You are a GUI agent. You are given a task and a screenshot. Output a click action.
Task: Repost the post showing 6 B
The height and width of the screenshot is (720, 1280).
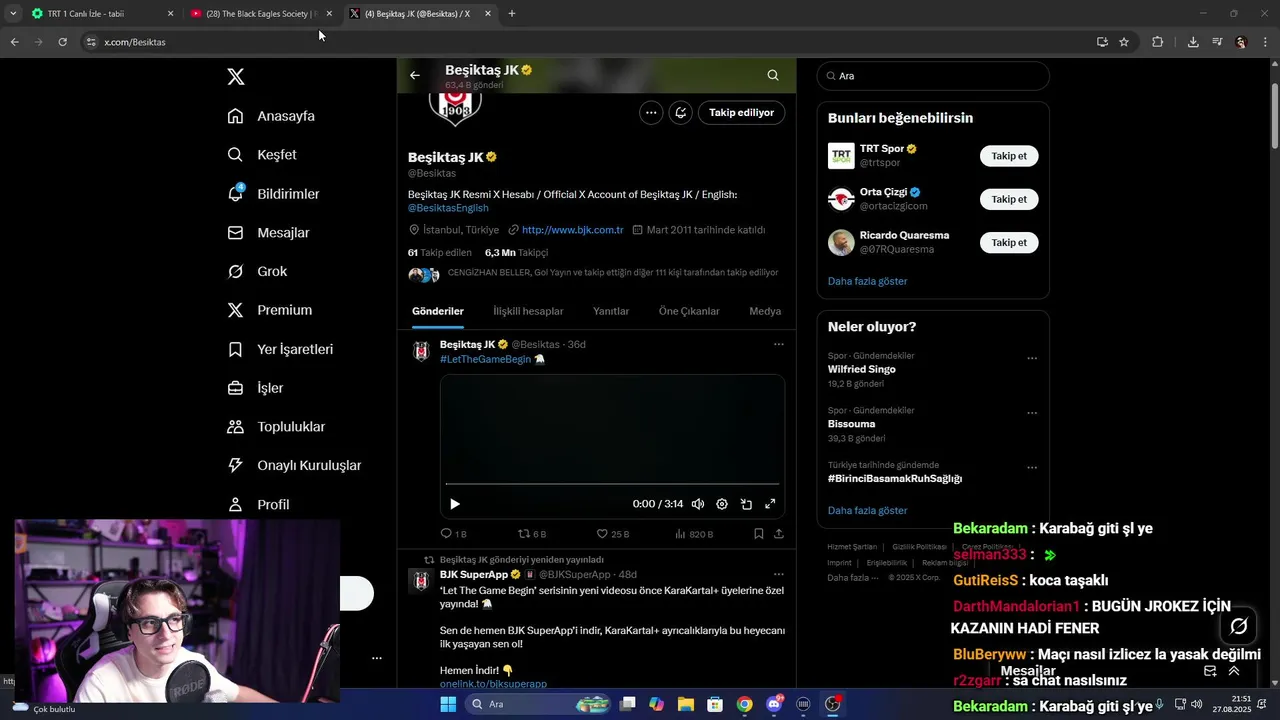pos(532,534)
